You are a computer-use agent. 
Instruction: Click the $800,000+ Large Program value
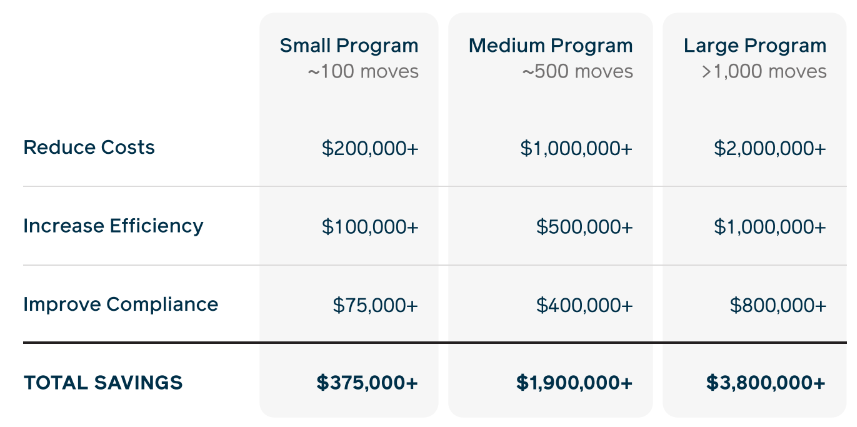[778, 304]
